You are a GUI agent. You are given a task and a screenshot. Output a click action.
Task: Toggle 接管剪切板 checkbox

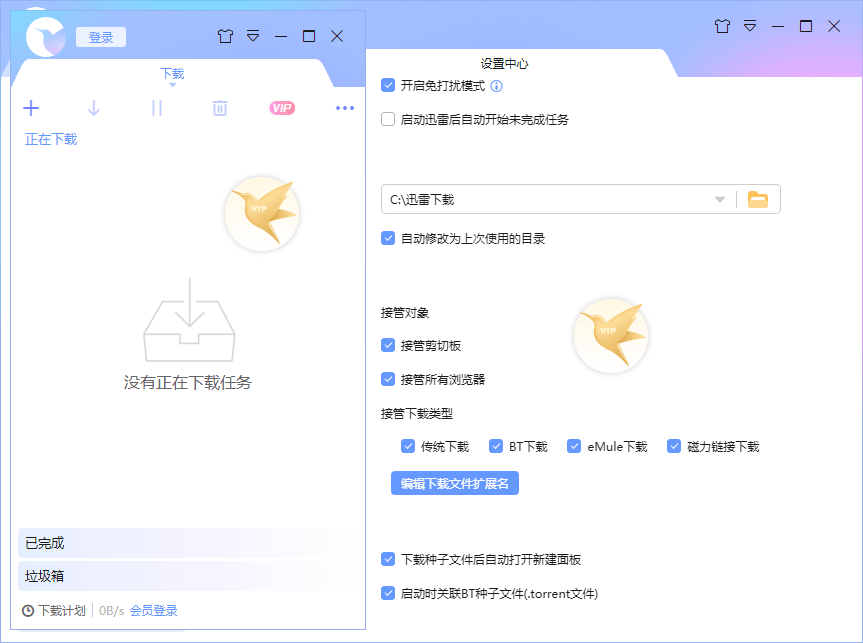click(388, 345)
